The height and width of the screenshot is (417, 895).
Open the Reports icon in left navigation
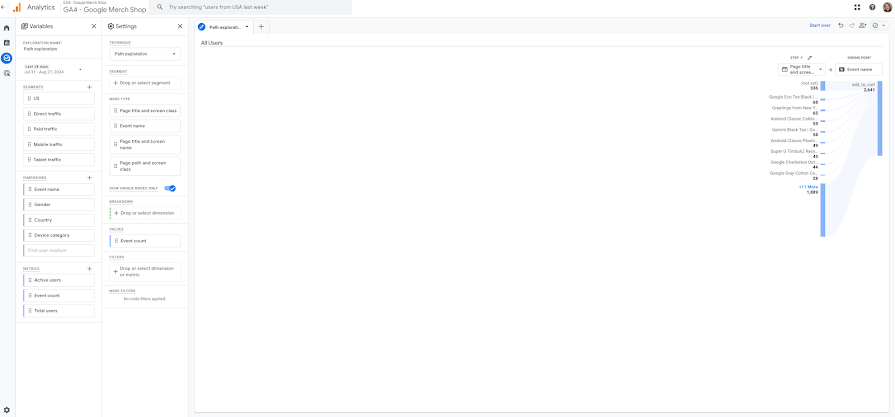coord(6,43)
